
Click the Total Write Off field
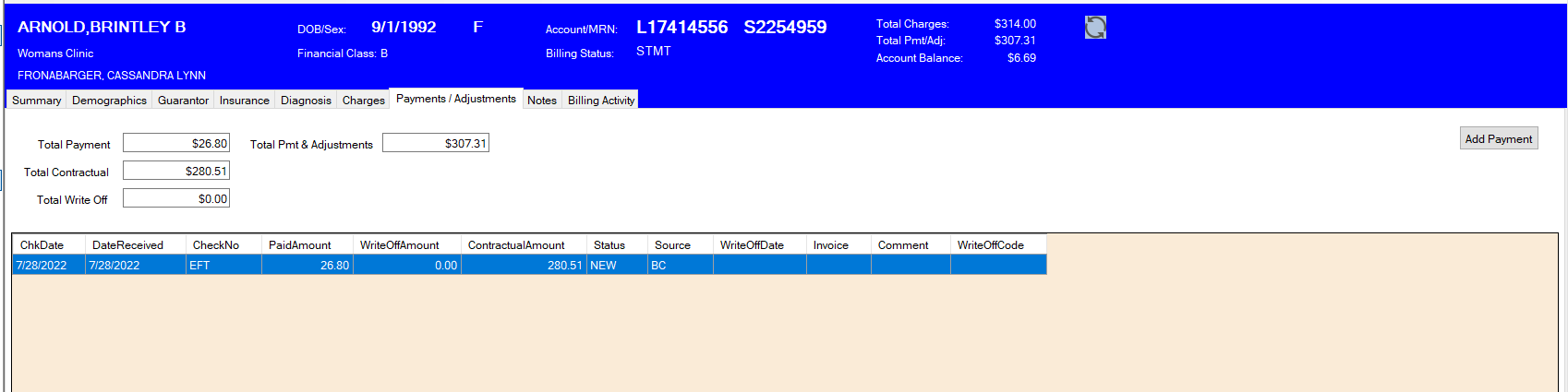click(175, 198)
